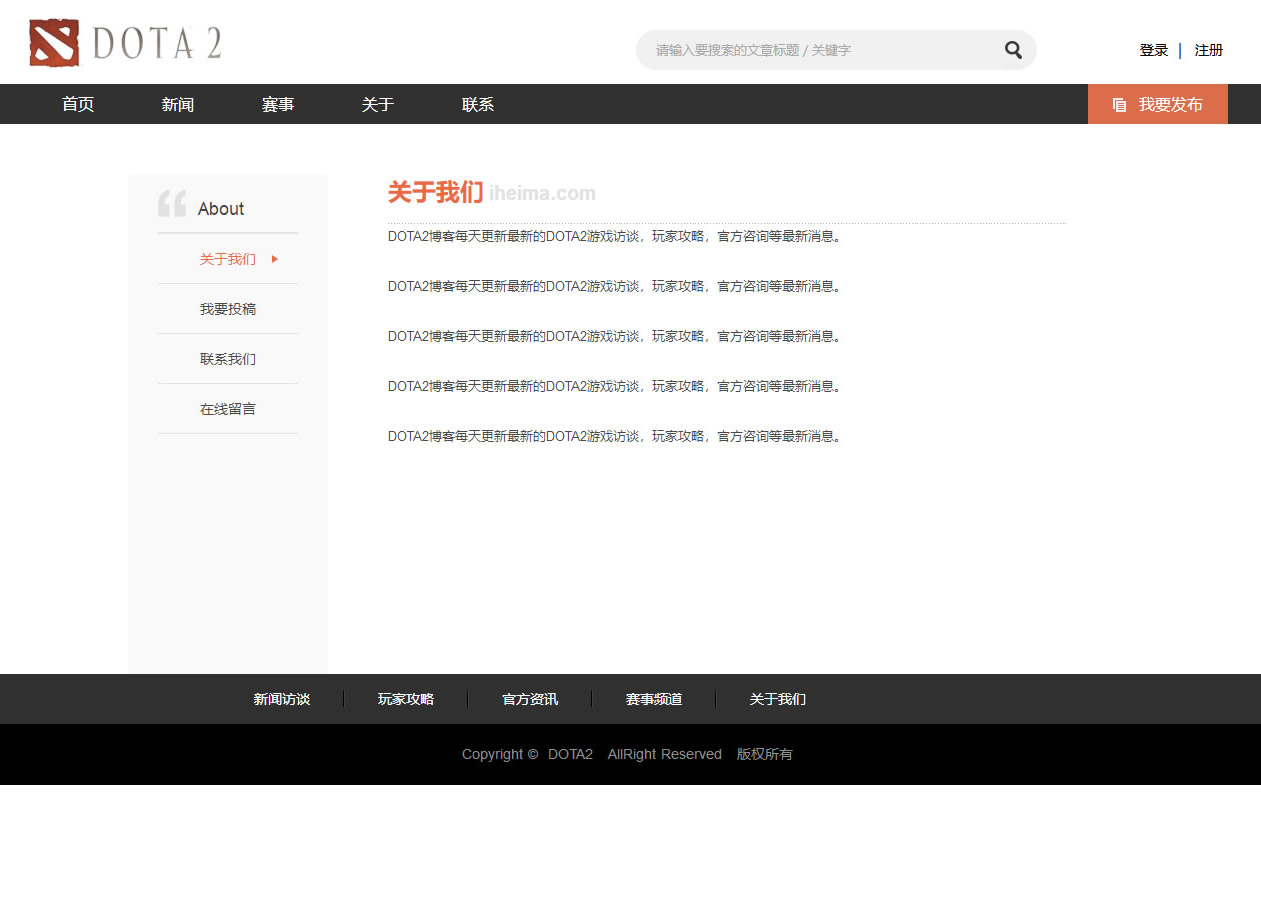Open the 新闻访谈 footer link

point(282,699)
